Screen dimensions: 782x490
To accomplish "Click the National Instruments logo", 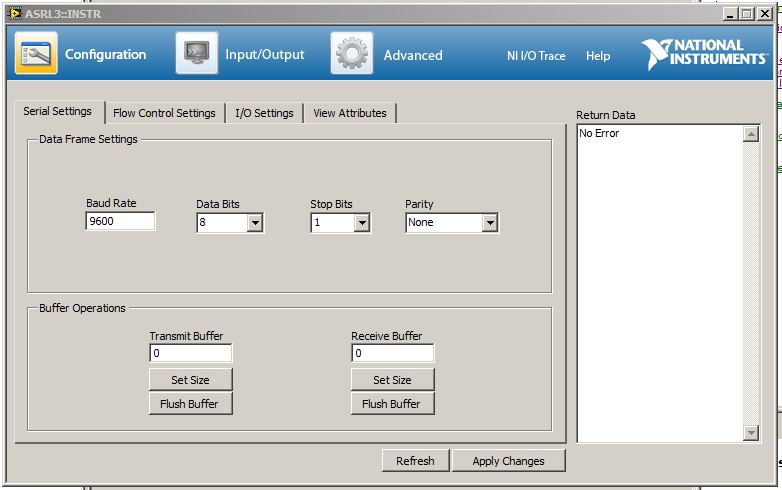I will pos(704,54).
